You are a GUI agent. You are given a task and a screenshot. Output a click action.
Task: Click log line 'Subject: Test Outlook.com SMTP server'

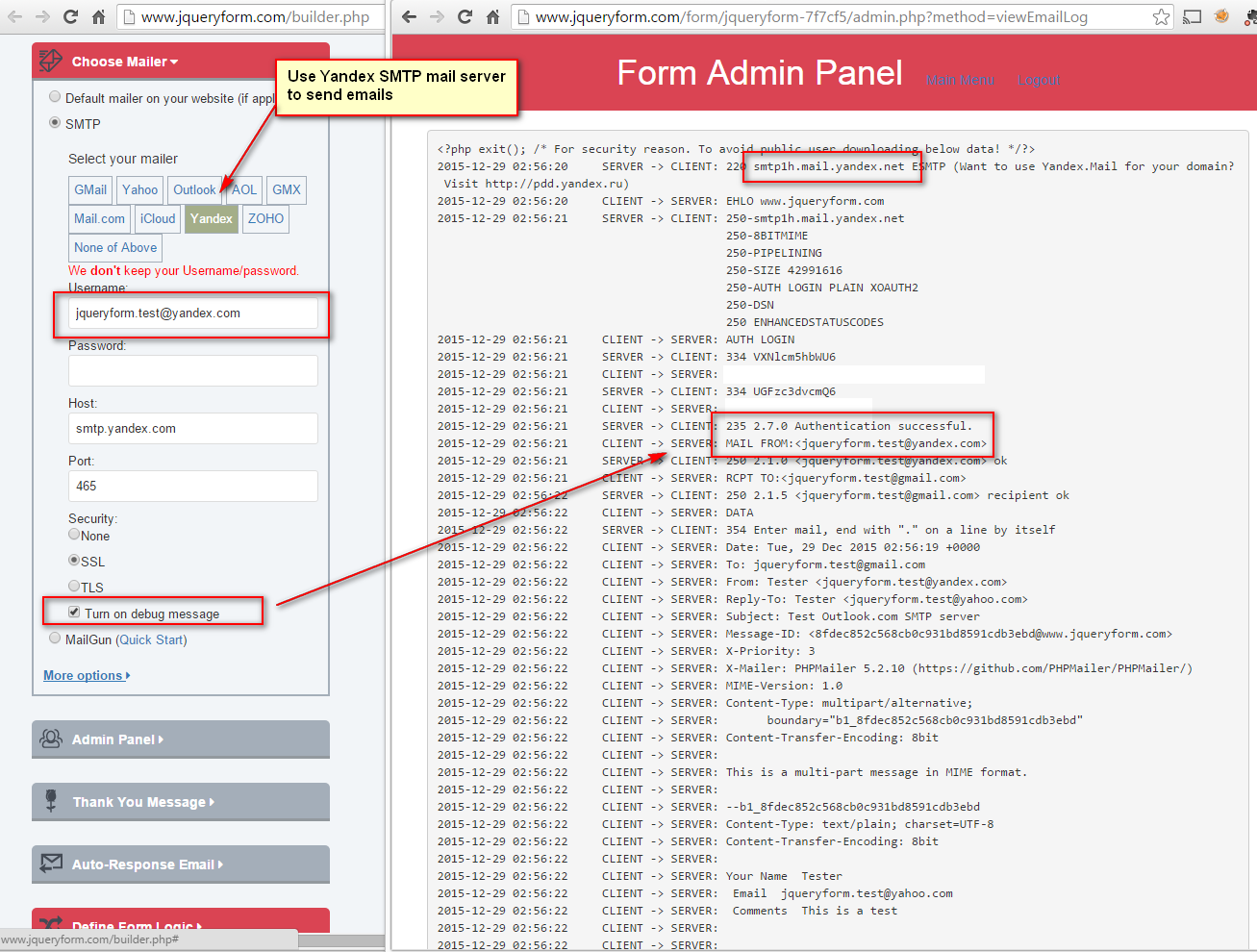(x=852, y=616)
